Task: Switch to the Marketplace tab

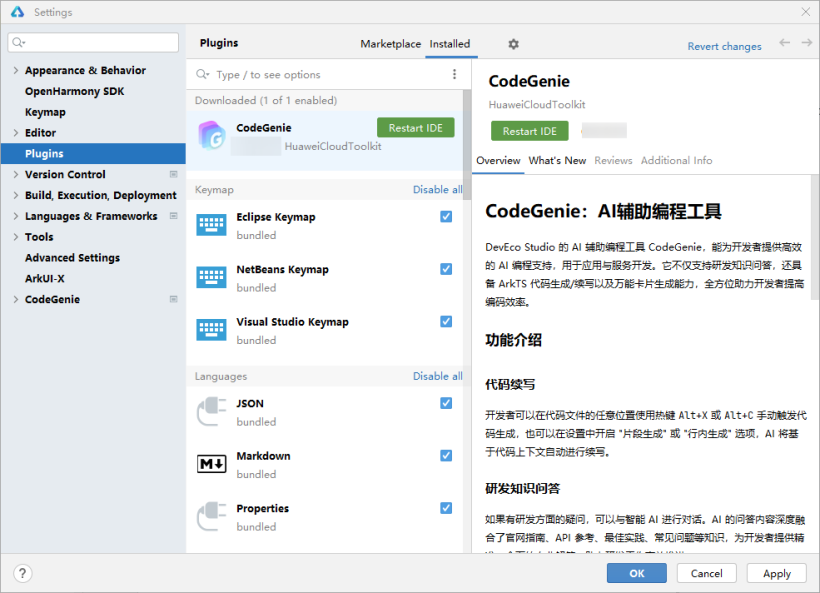Action: pyautogui.click(x=390, y=44)
